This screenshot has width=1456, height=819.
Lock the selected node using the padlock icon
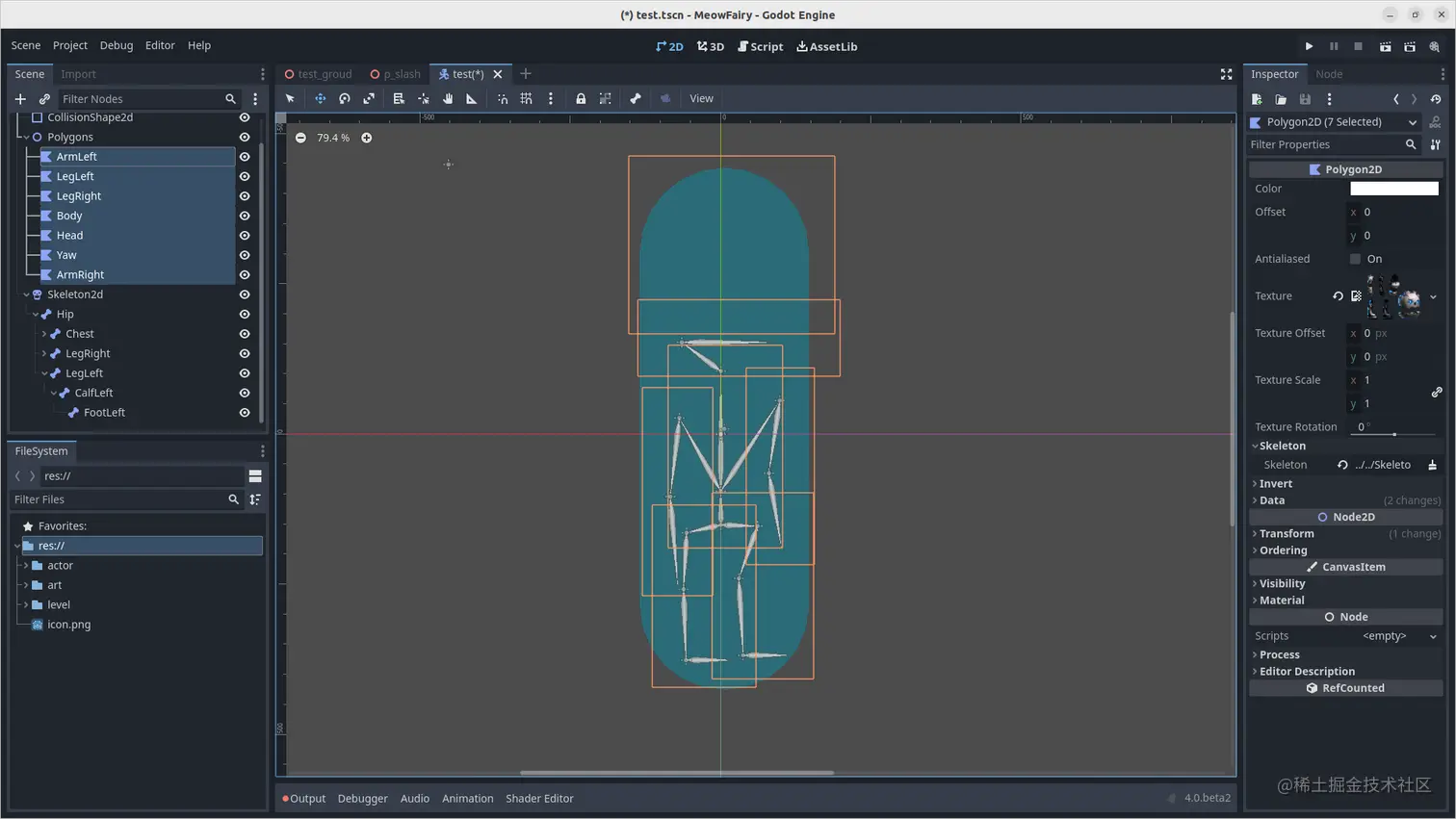coord(582,98)
